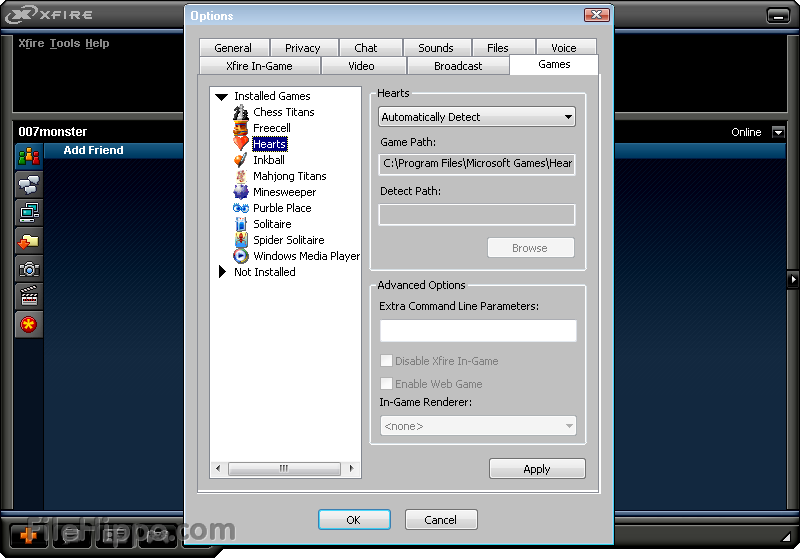Click the Purble Place game icon
Viewport: 800px width, 558px height.
click(241, 208)
